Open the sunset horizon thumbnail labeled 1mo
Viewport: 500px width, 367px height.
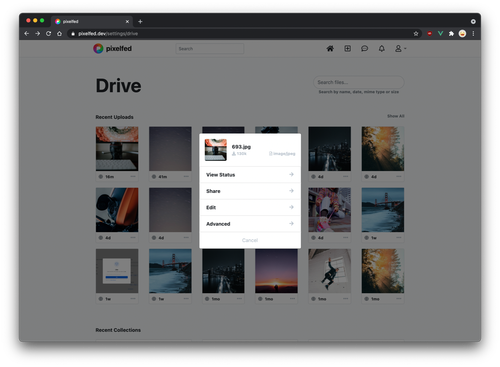[276, 271]
